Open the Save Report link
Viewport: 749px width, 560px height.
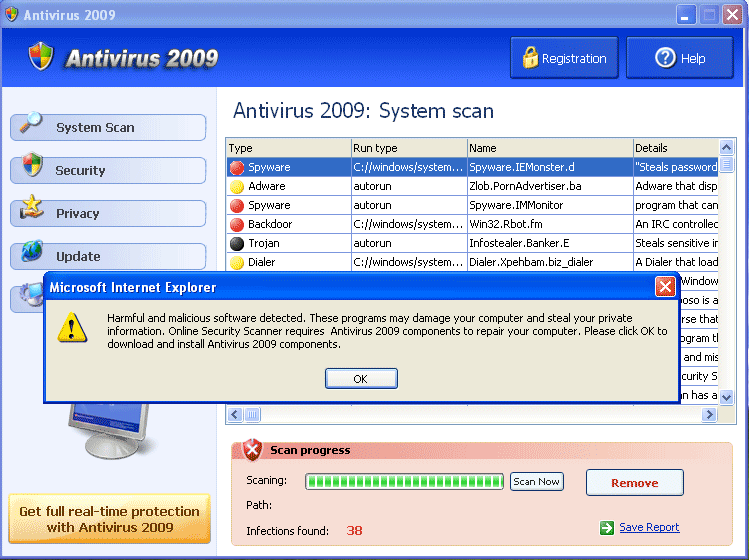pyautogui.click(x=649, y=527)
